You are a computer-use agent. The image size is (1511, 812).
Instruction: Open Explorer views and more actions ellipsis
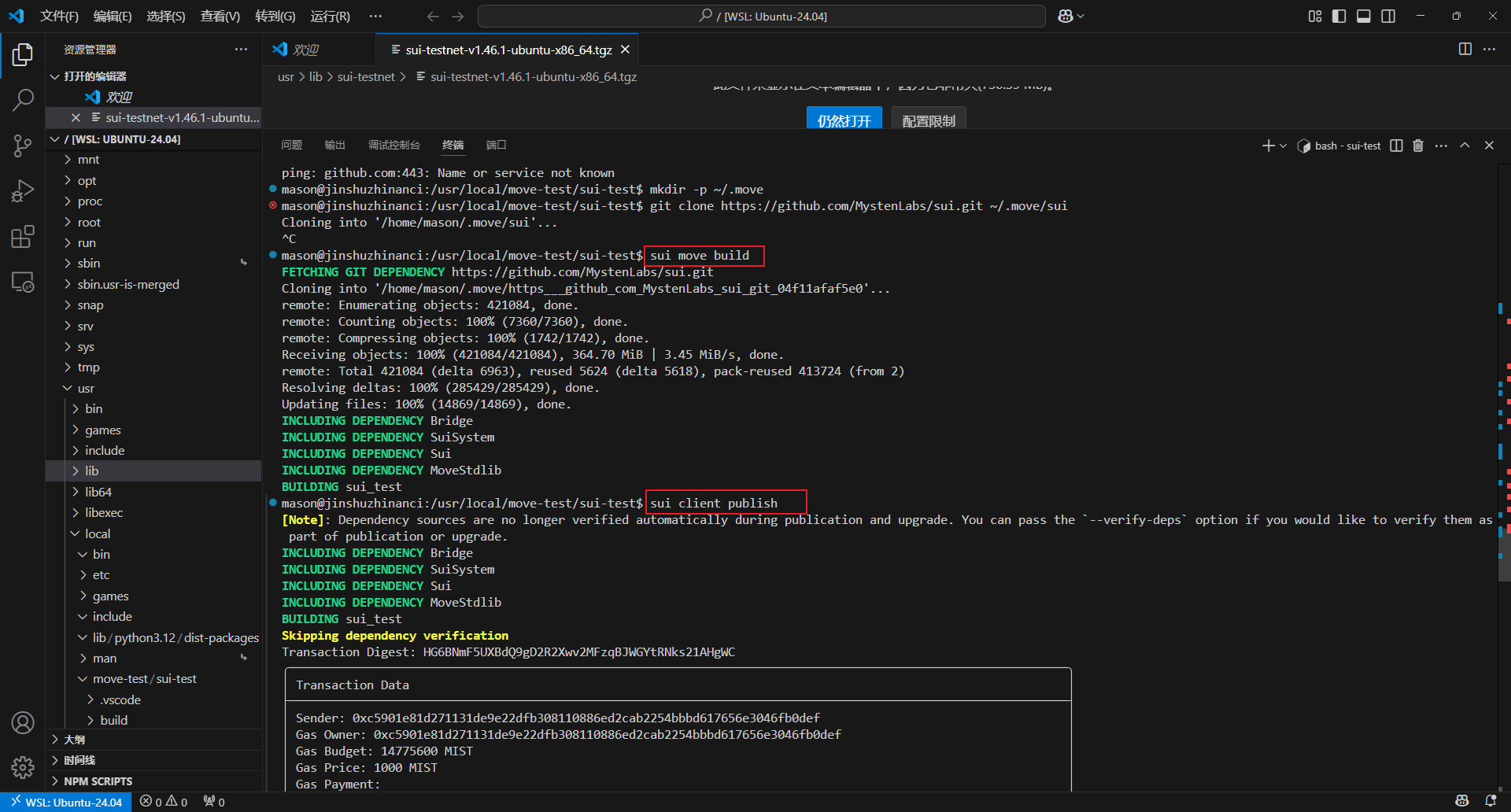point(241,49)
